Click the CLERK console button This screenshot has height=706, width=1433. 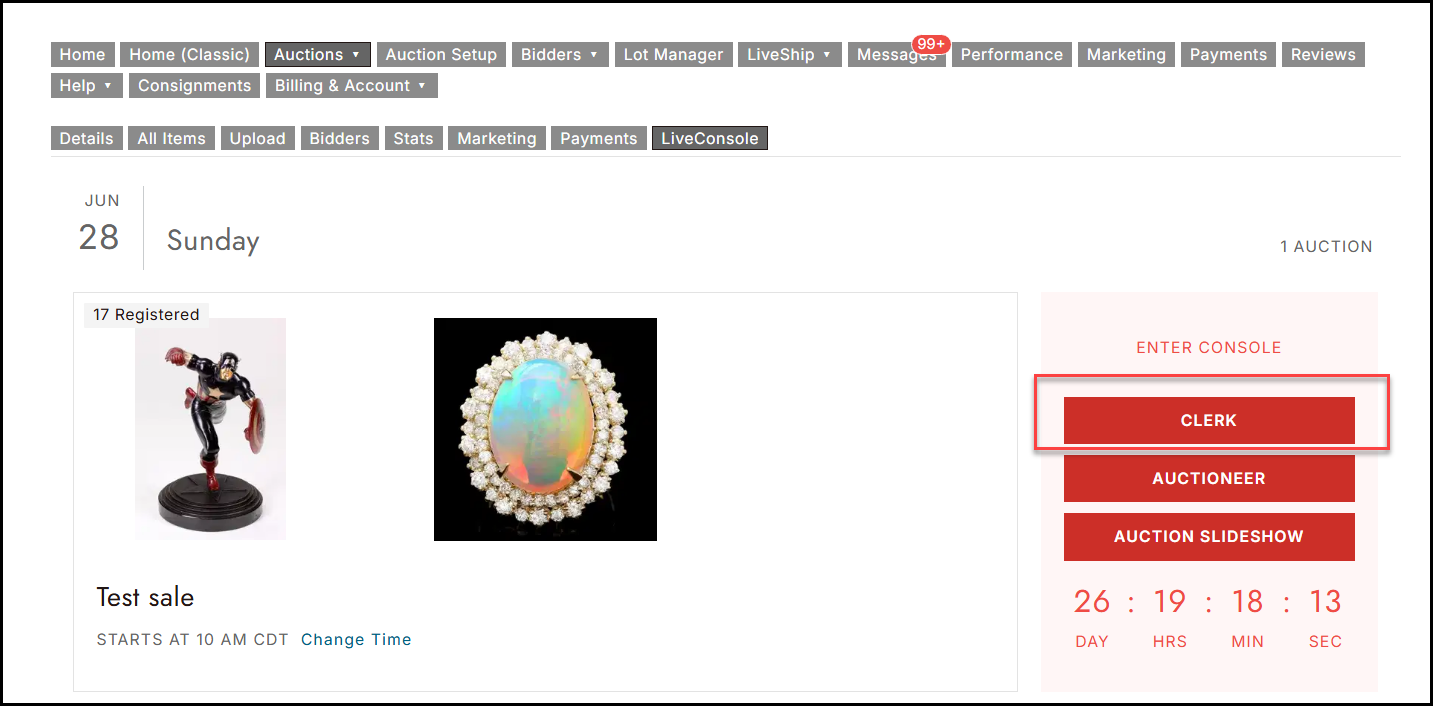(1209, 420)
